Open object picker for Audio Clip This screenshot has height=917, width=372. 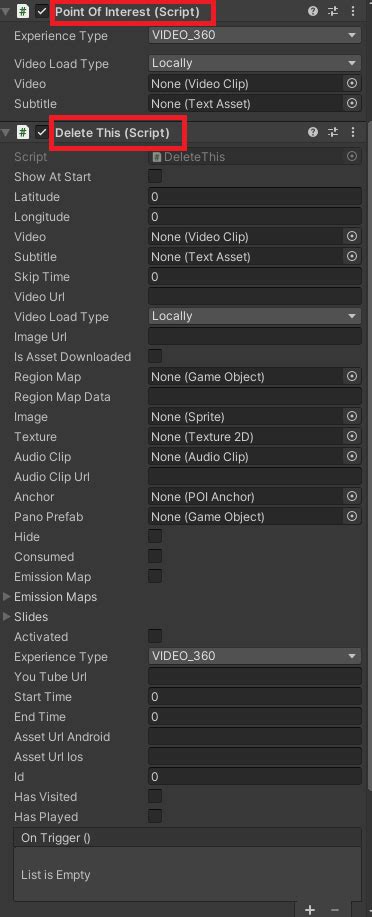[x=352, y=456]
